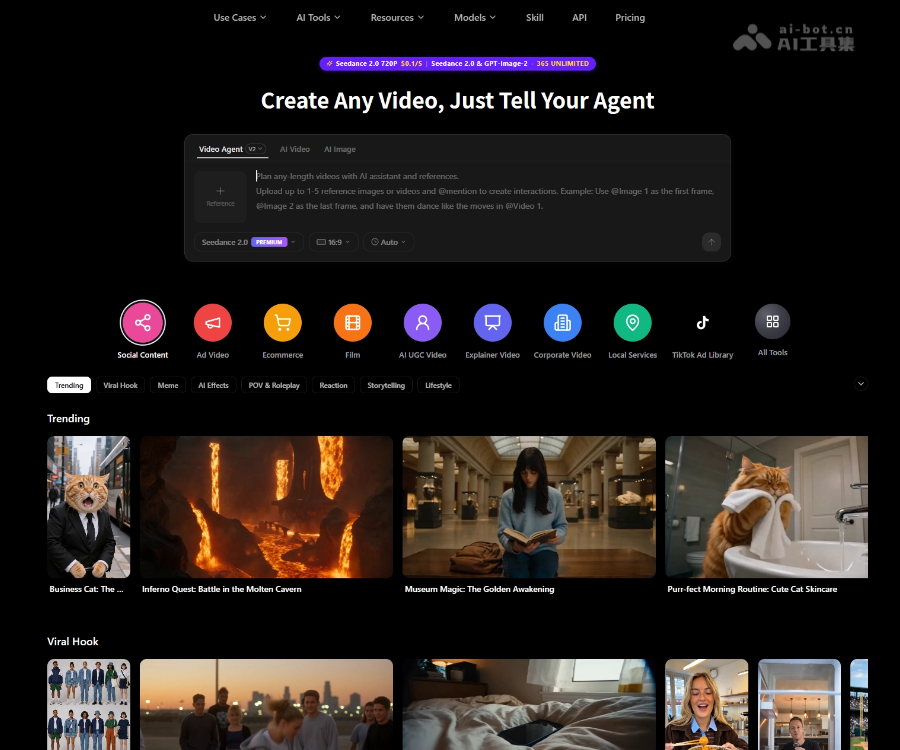
Task: Expand more category filters with chevron
Action: point(860,383)
